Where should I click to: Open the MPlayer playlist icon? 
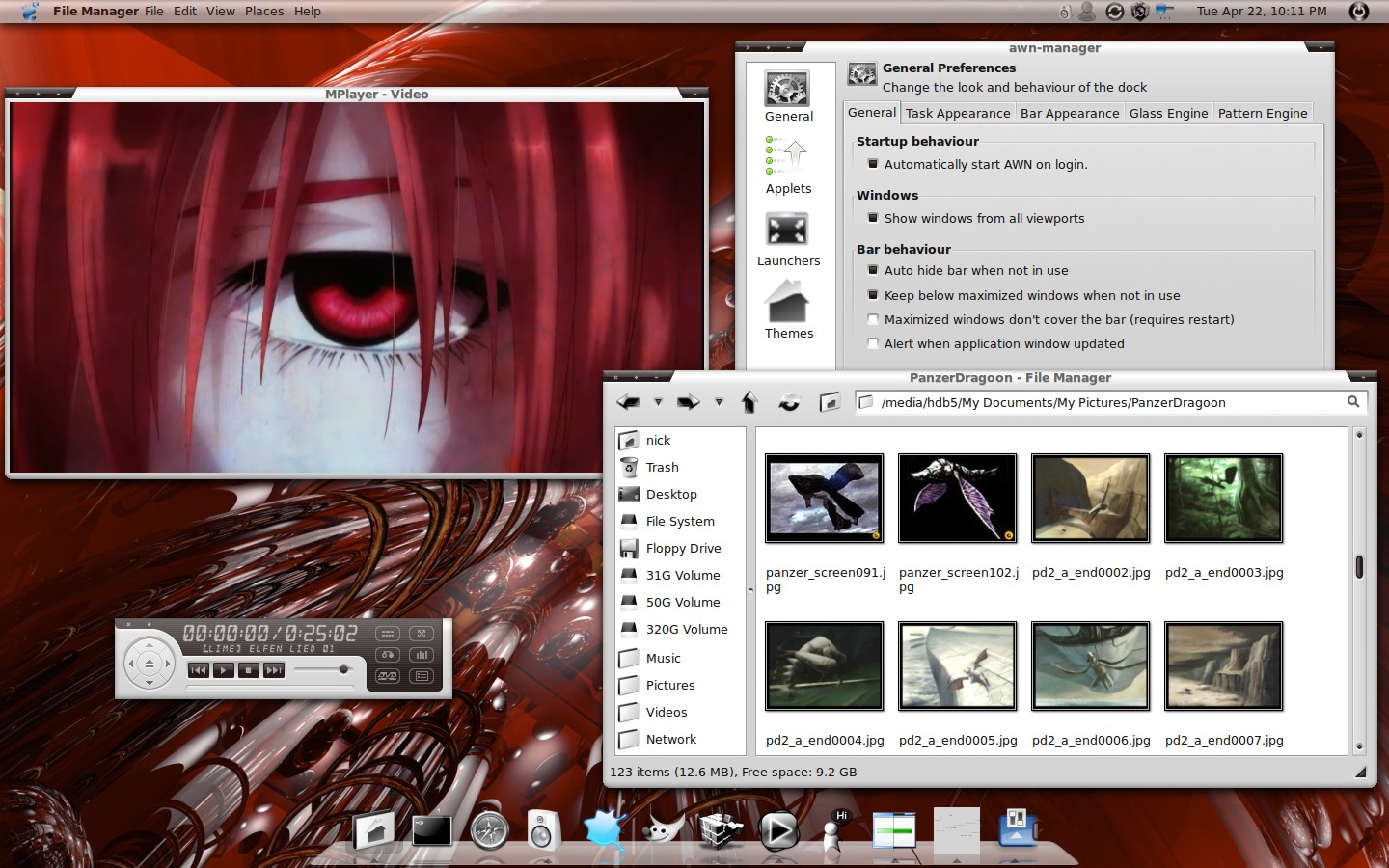[422, 676]
